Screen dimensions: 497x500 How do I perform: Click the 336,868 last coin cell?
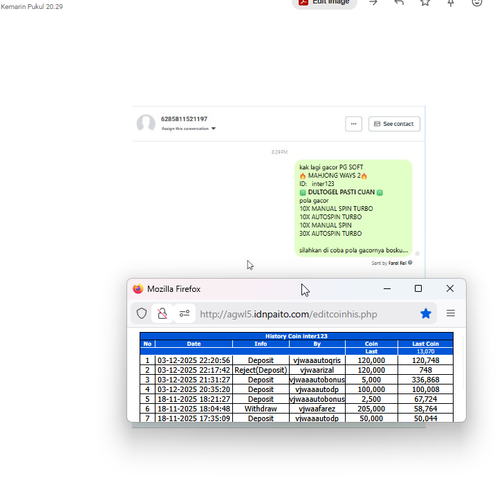pos(426,380)
